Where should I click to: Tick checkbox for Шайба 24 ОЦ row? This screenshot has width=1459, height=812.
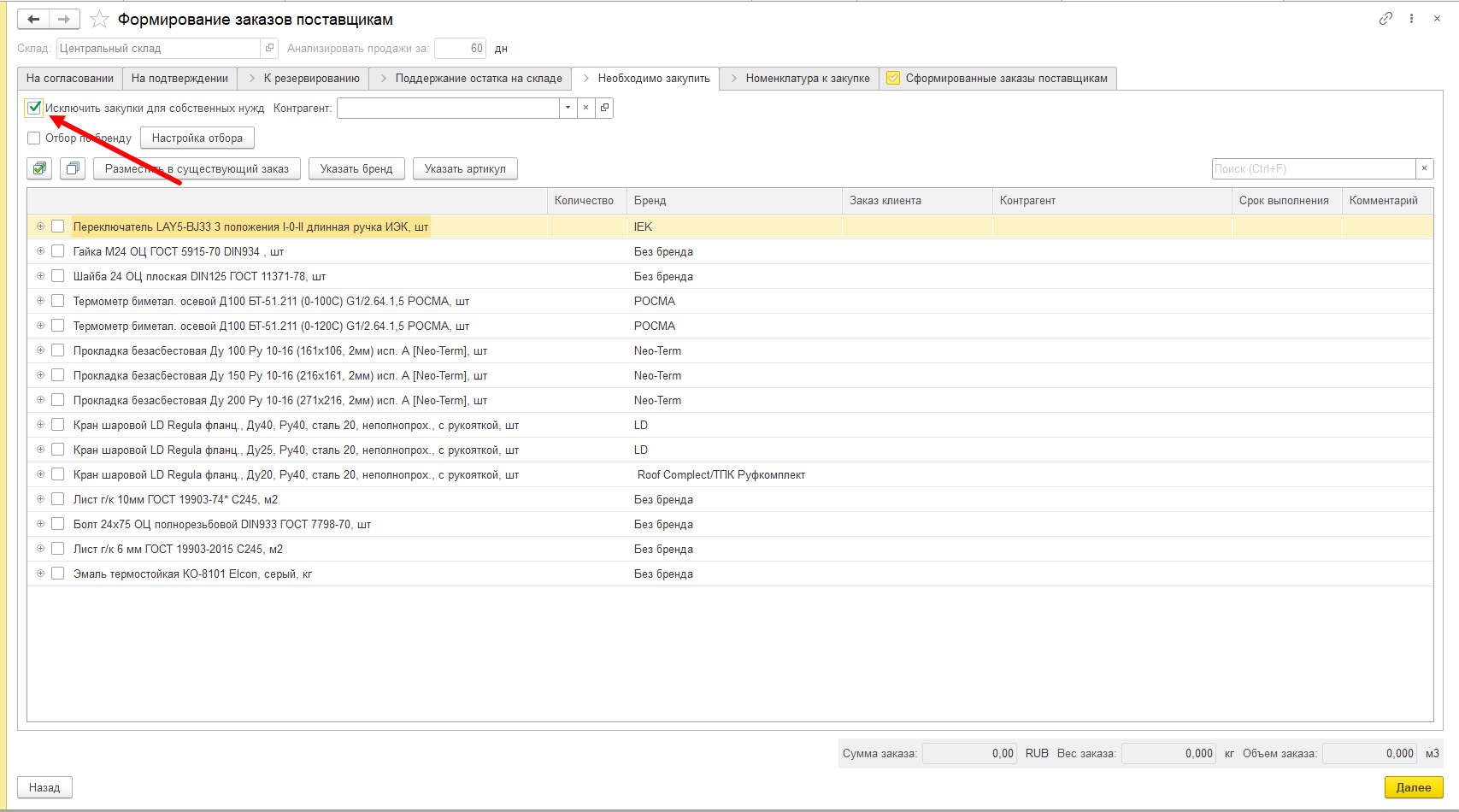pyautogui.click(x=58, y=276)
